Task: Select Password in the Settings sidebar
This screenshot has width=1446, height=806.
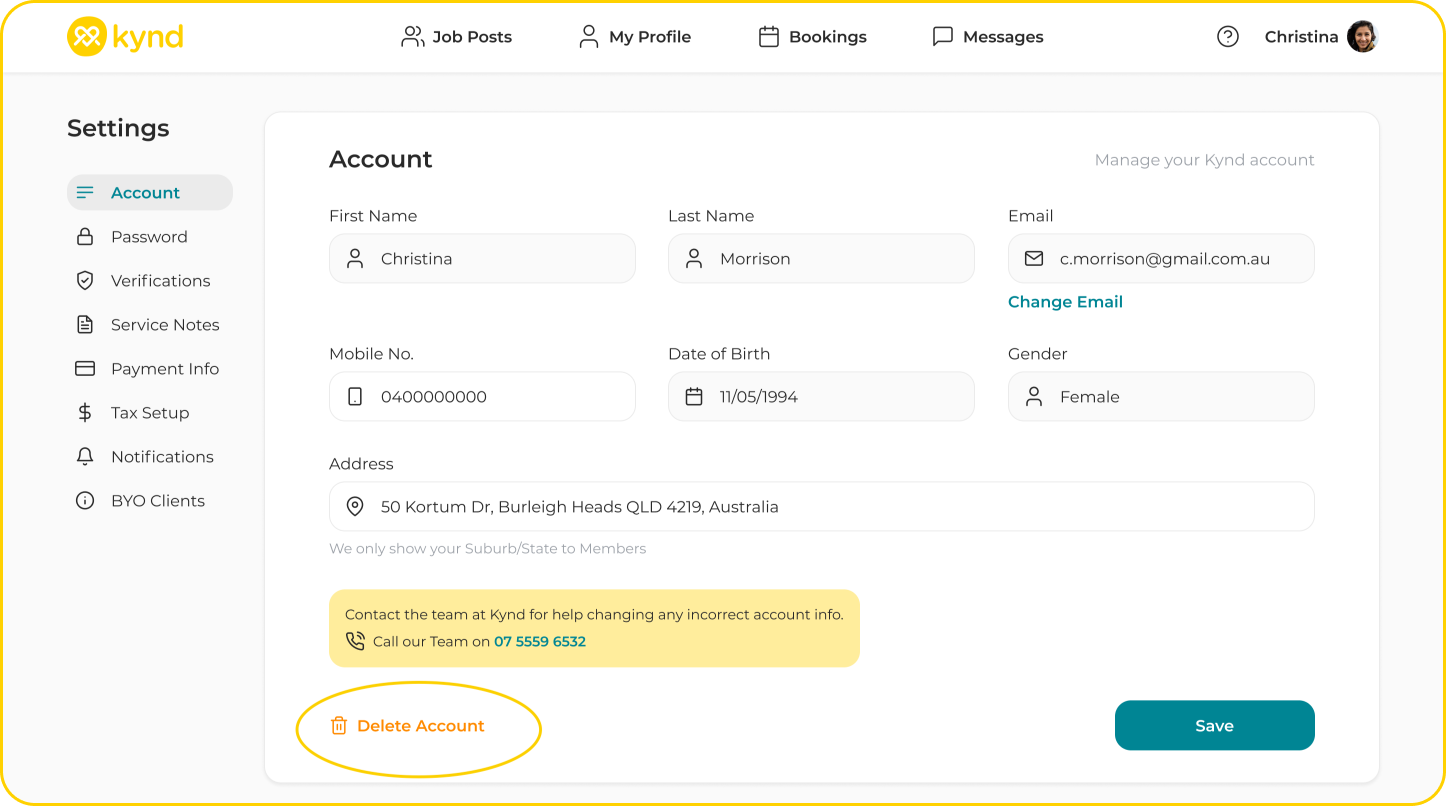Action: [149, 237]
